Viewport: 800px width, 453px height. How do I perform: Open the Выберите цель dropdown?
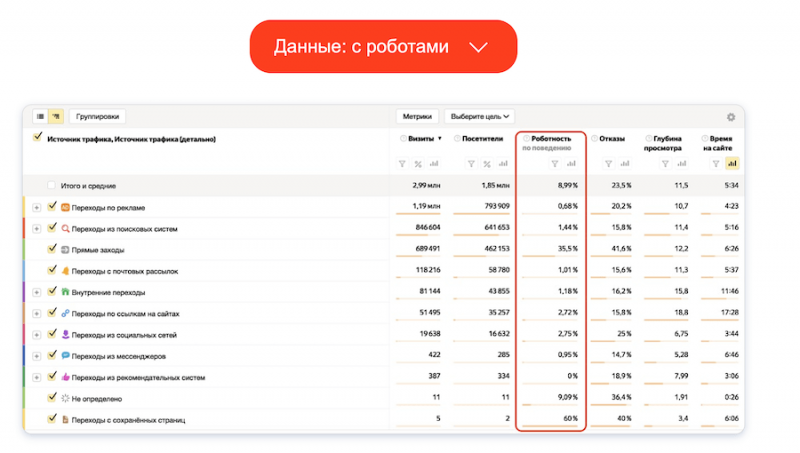coord(479,117)
